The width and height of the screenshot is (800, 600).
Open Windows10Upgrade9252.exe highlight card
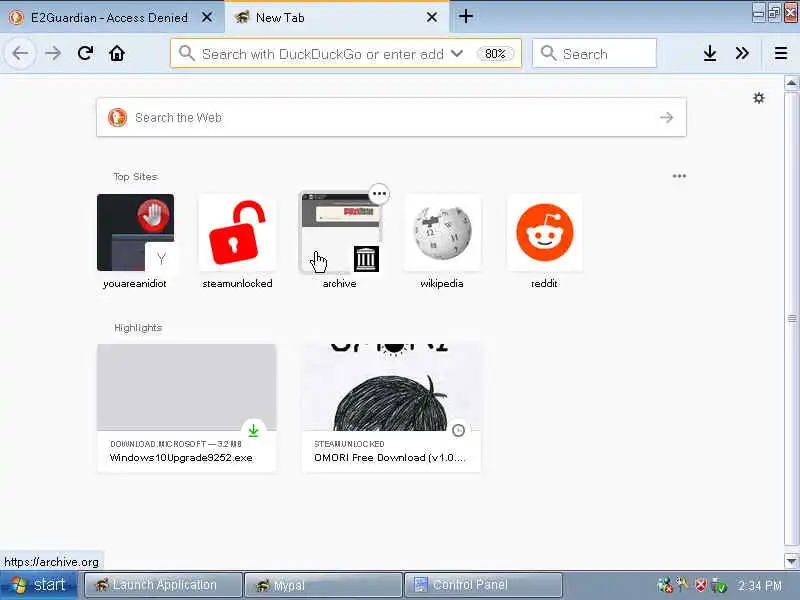187,408
